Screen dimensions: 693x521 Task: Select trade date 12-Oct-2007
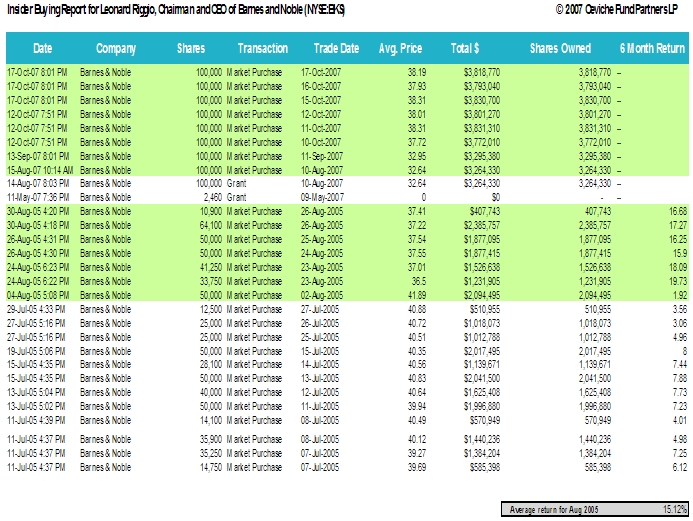[321, 114]
